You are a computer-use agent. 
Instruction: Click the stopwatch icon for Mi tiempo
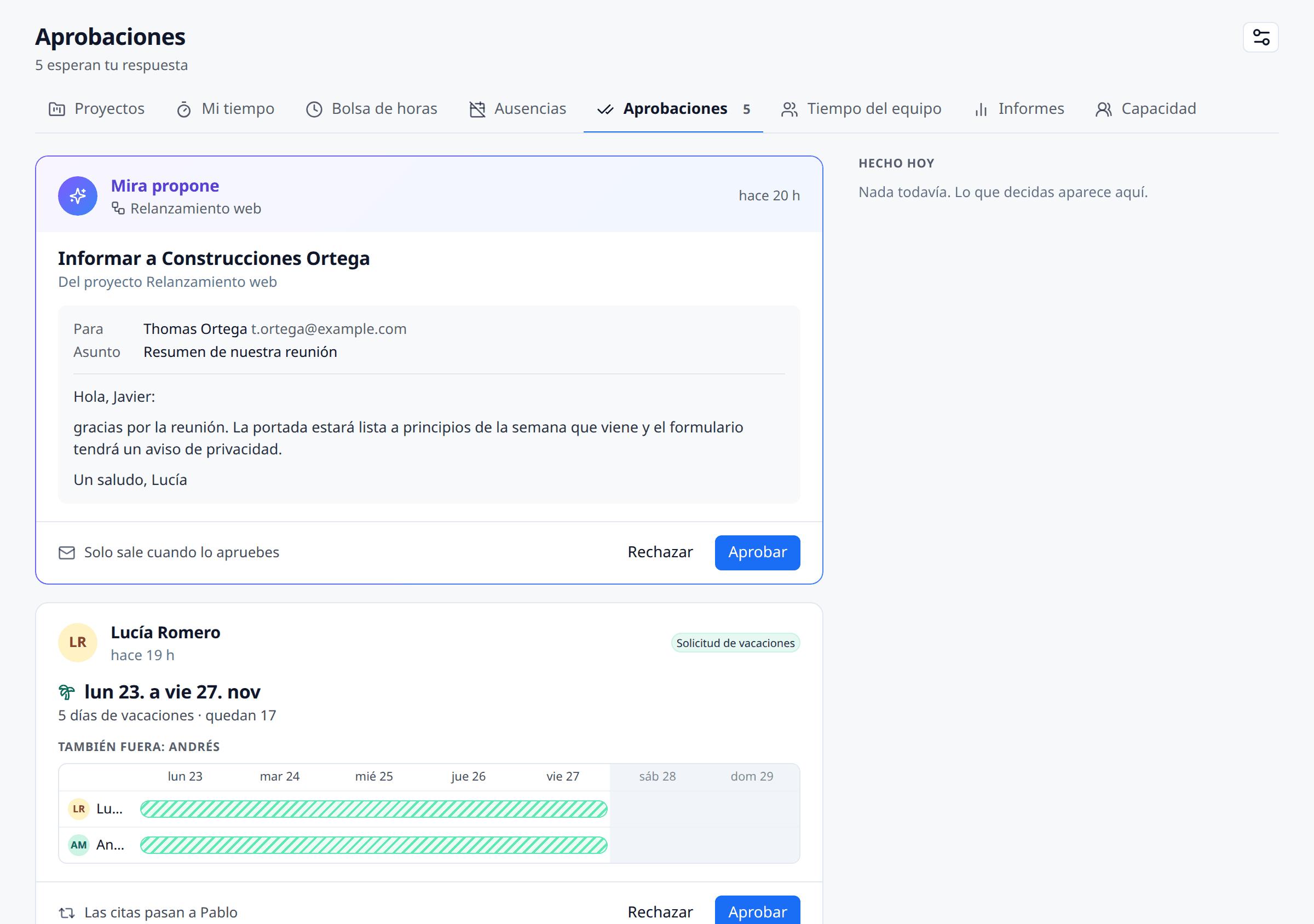(x=184, y=109)
